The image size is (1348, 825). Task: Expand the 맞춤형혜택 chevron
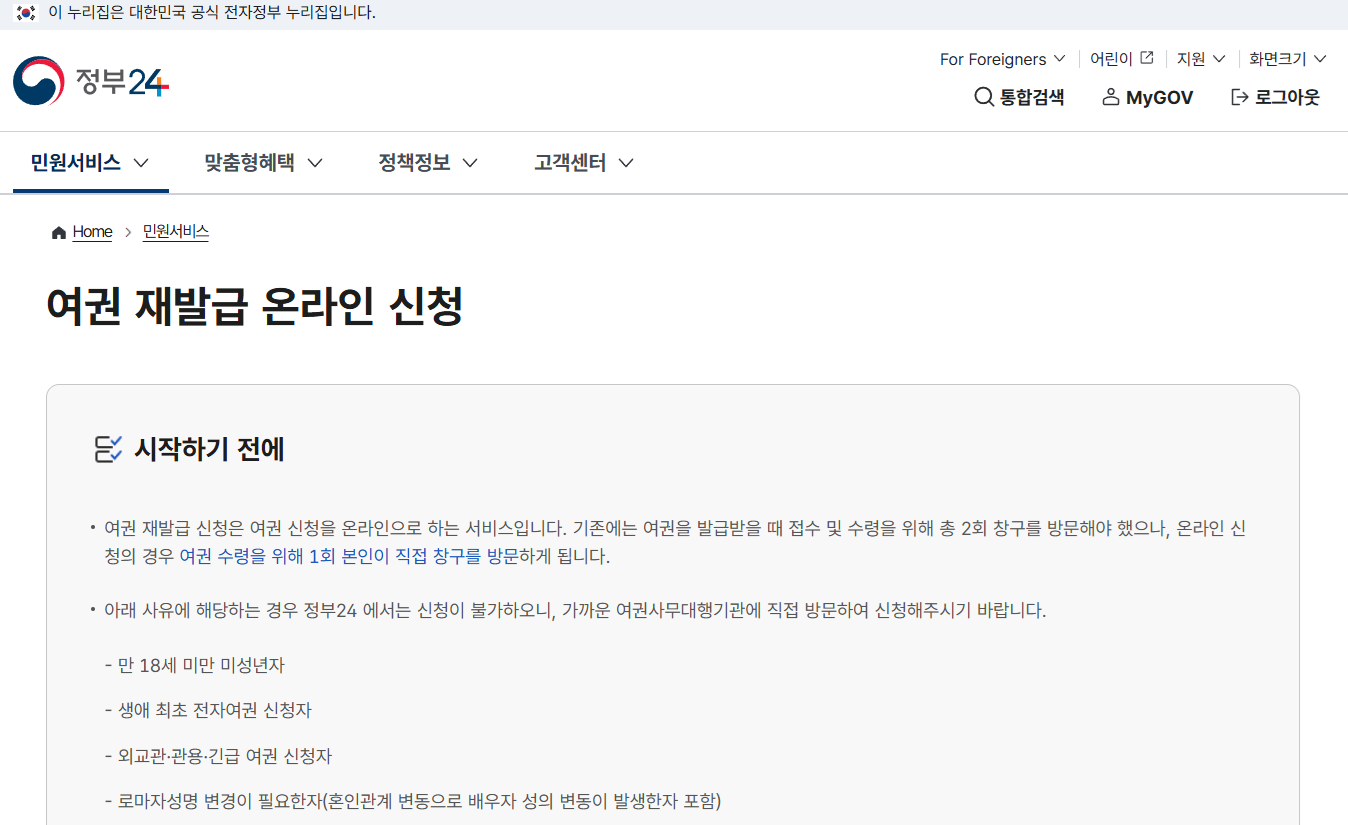tap(317, 162)
